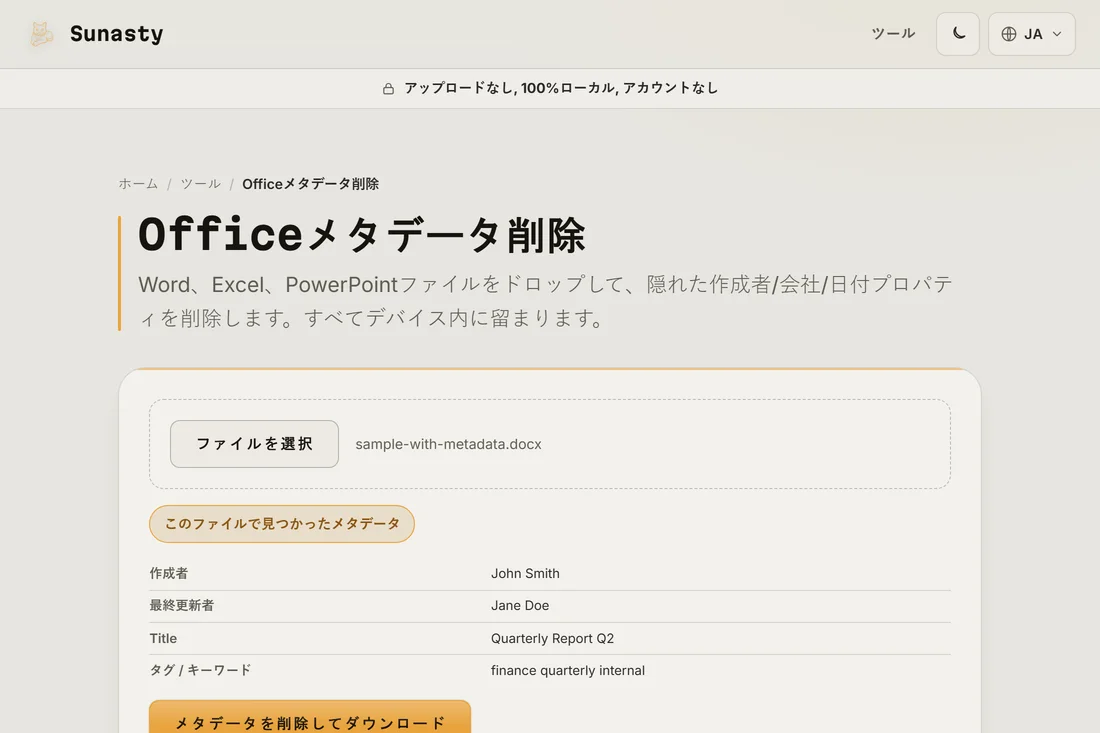Click the Jane Doe value

(x=520, y=605)
